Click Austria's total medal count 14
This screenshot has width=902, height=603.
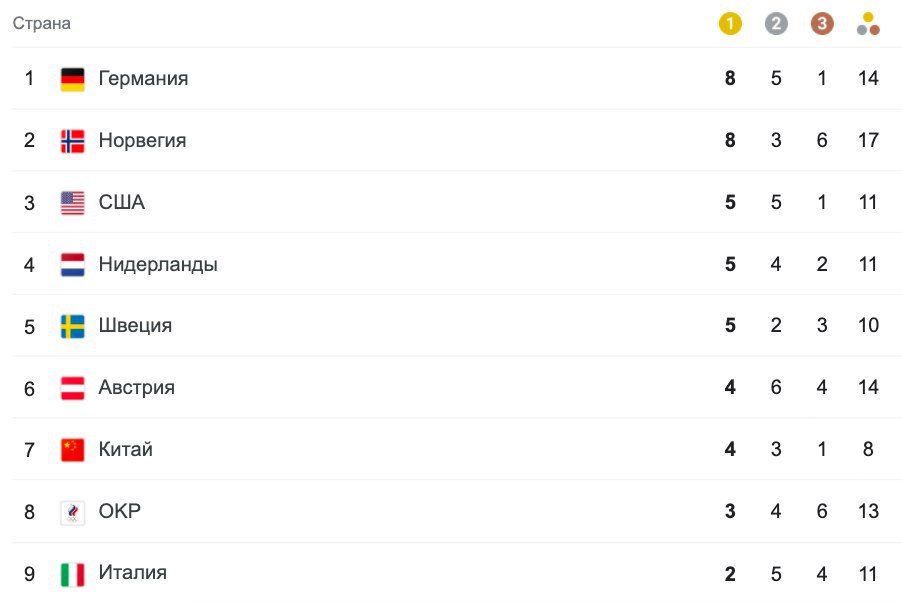(x=868, y=387)
